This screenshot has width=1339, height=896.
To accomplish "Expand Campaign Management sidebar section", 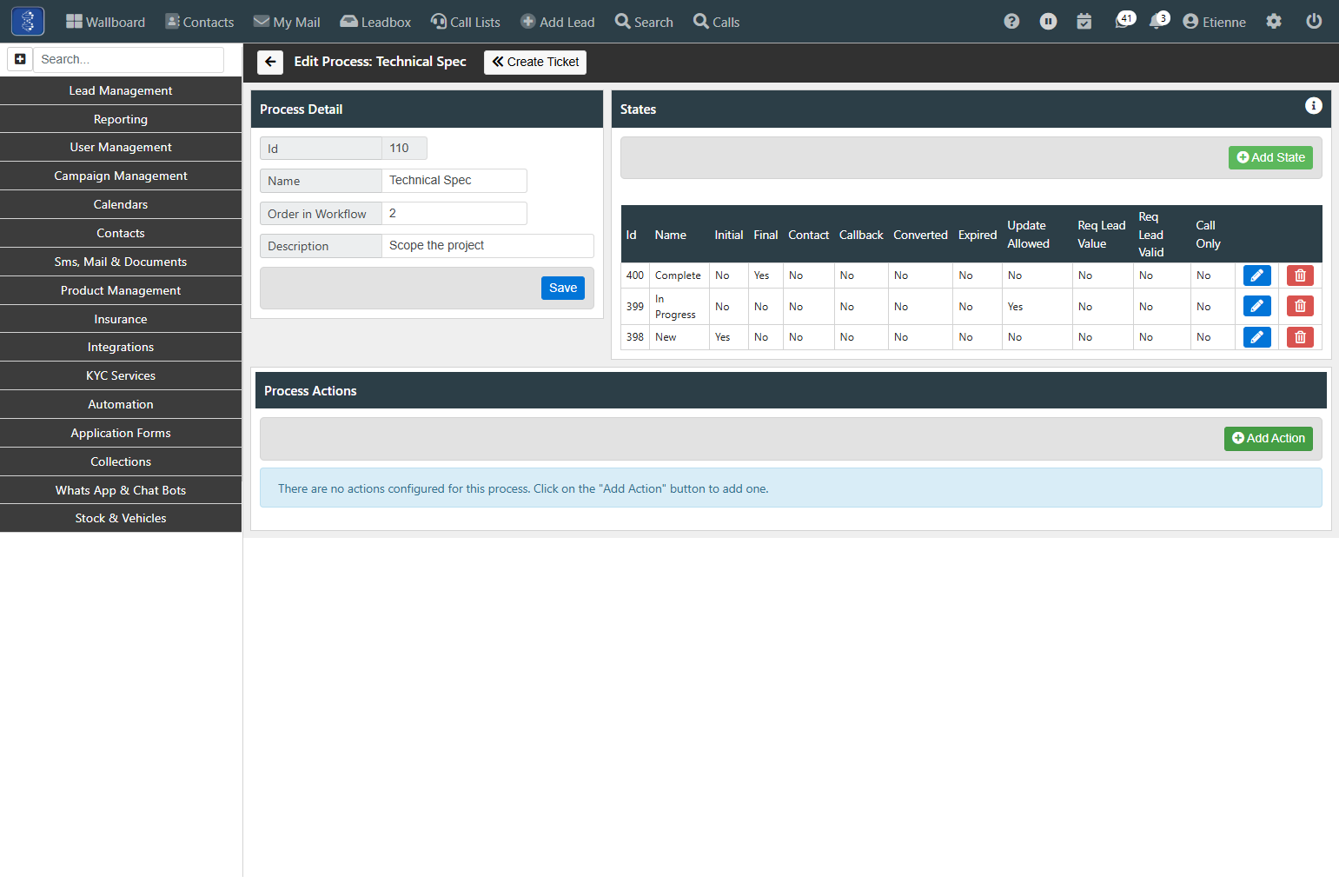I will click(x=121, y=176).
